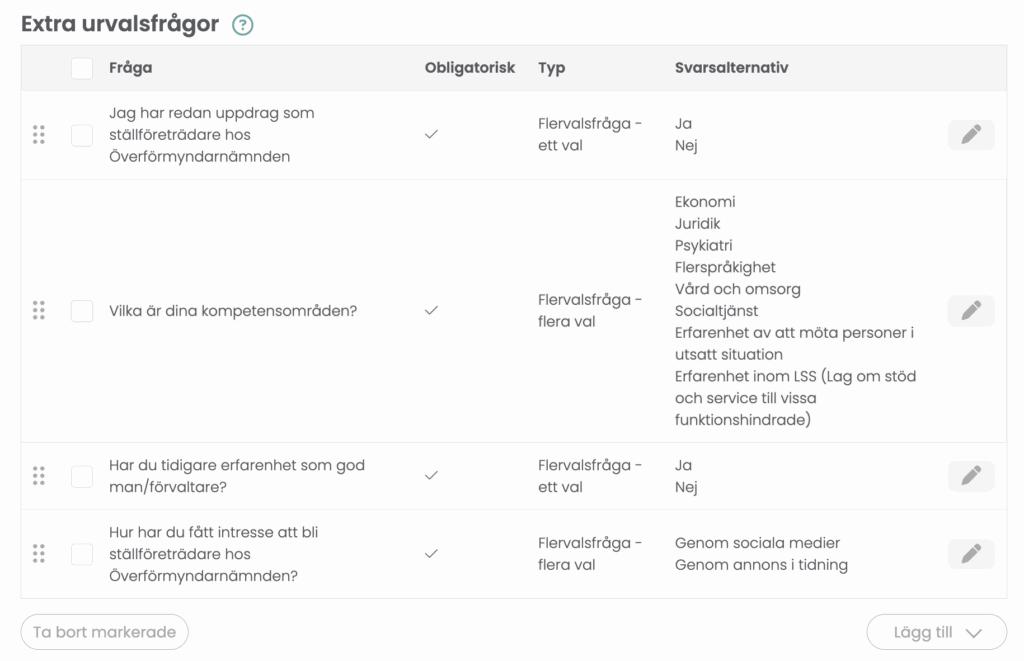
Task: Grab drag handle of 'Jag har redan uppdrag' row
Action: point(39,135)
